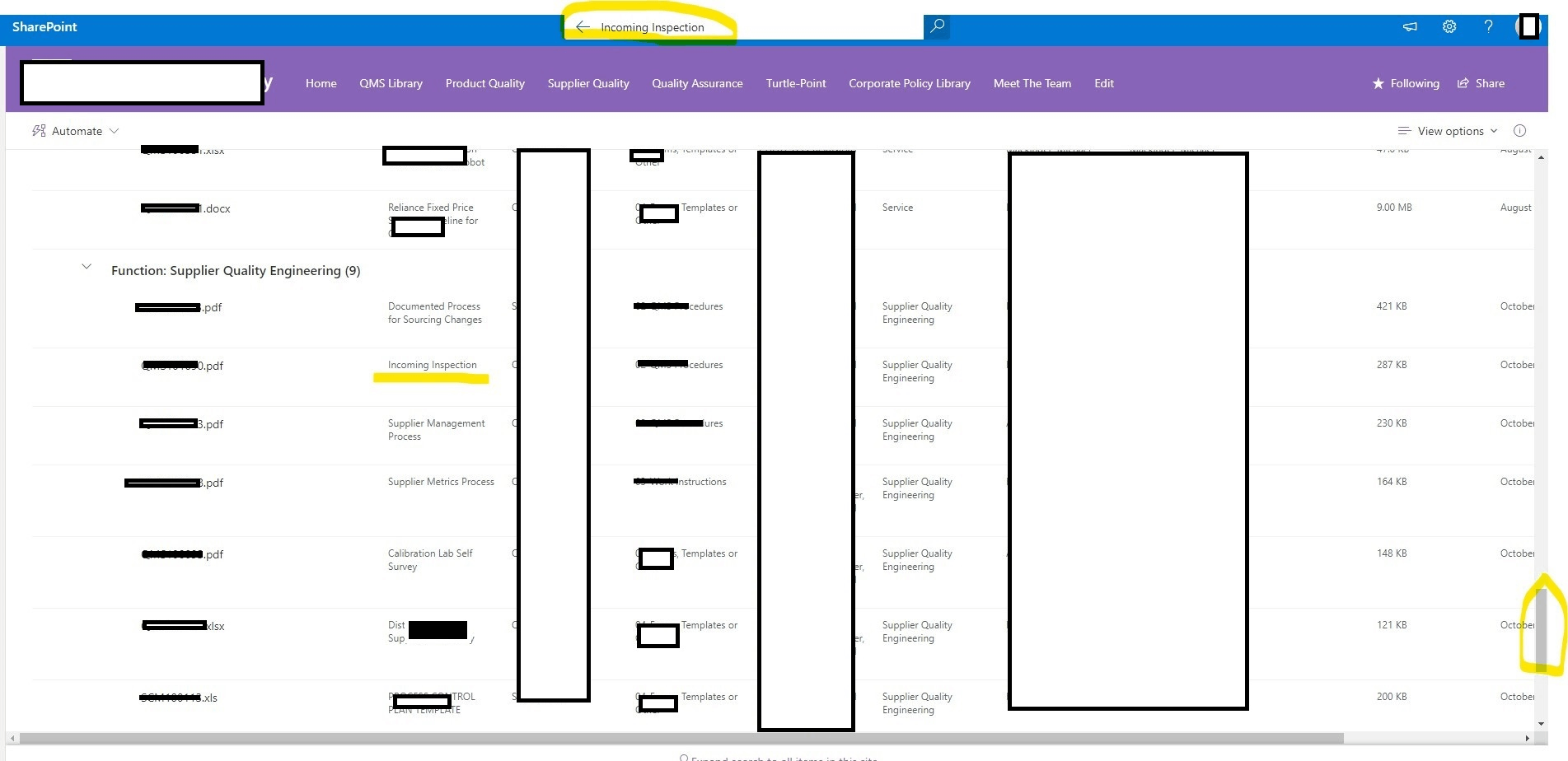Go to Home in site navigation
The width and height of the screenshot is (1568, 761).
pyautogui.click(x=321, y=83)
